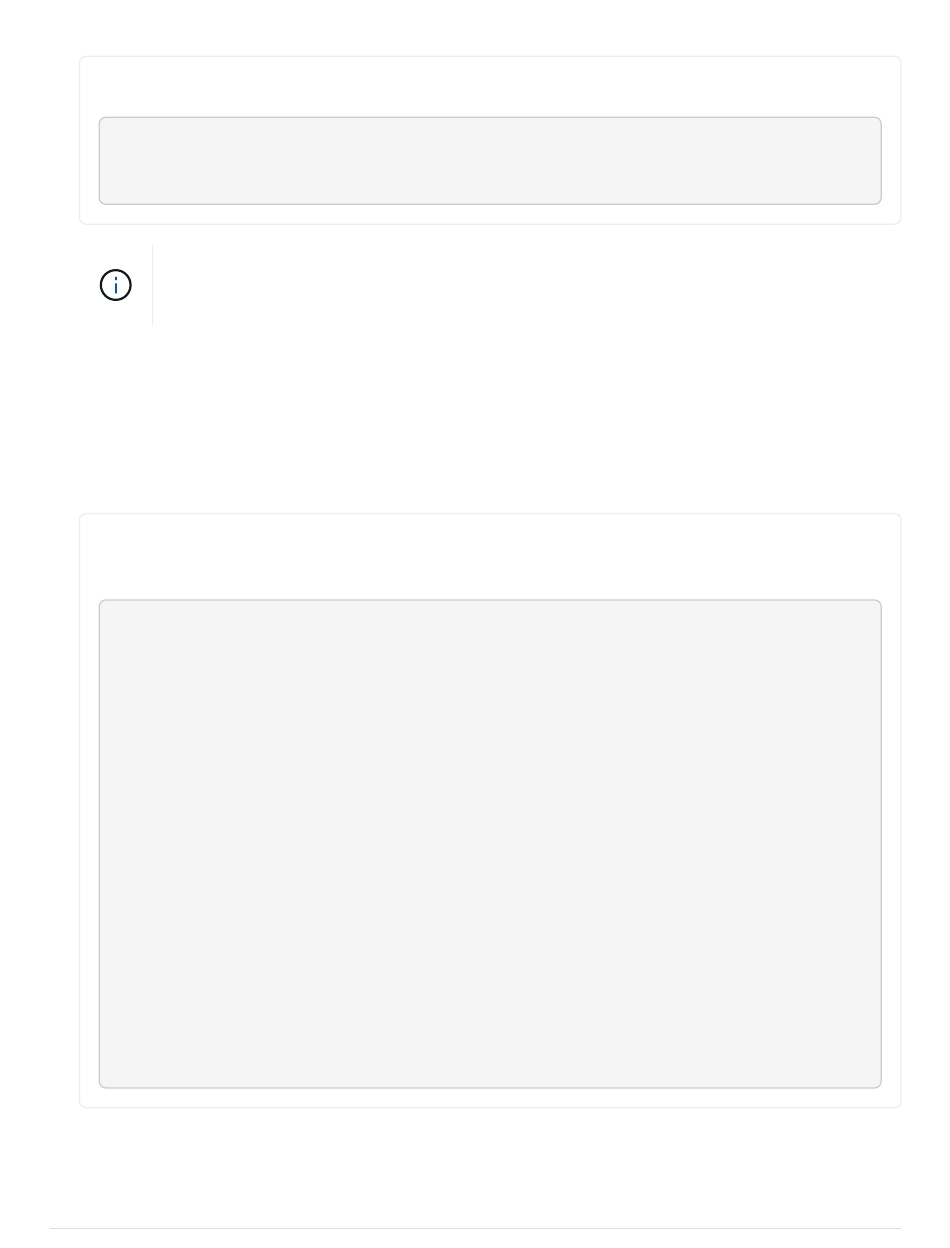
Task: Click inside the large lower gray code box
Action: 490,843
